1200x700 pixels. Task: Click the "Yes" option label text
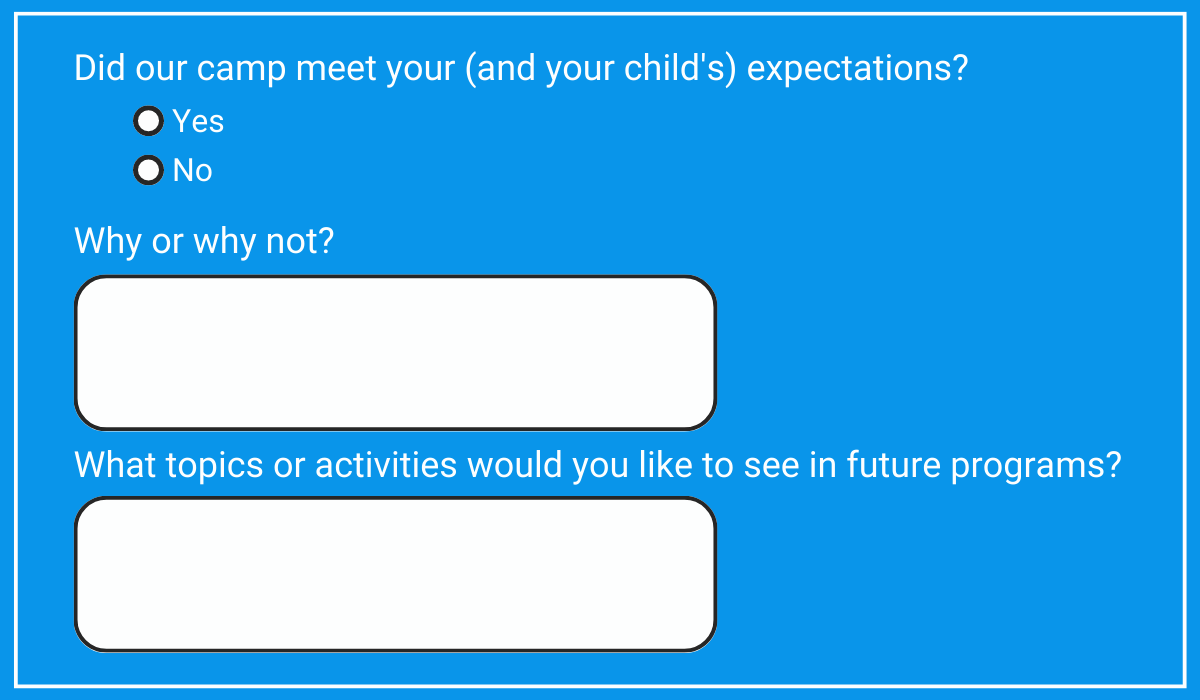198,121
